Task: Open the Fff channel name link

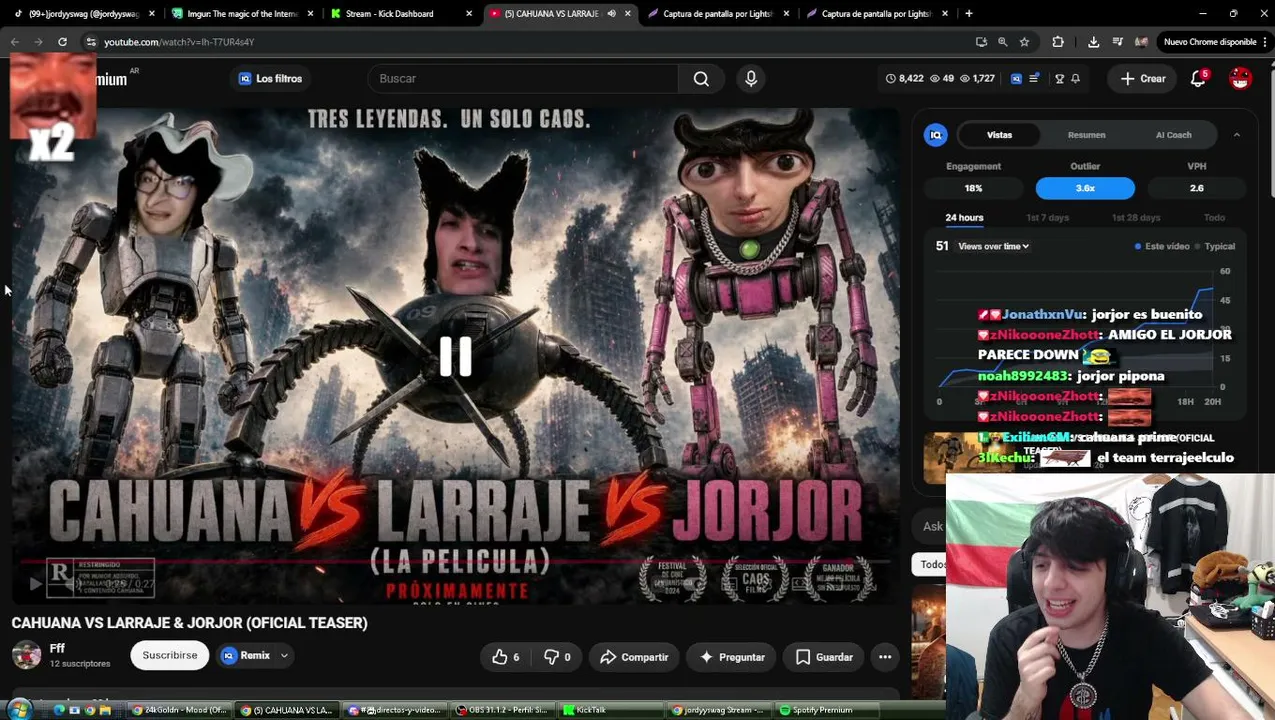Action: click(57, 648)
